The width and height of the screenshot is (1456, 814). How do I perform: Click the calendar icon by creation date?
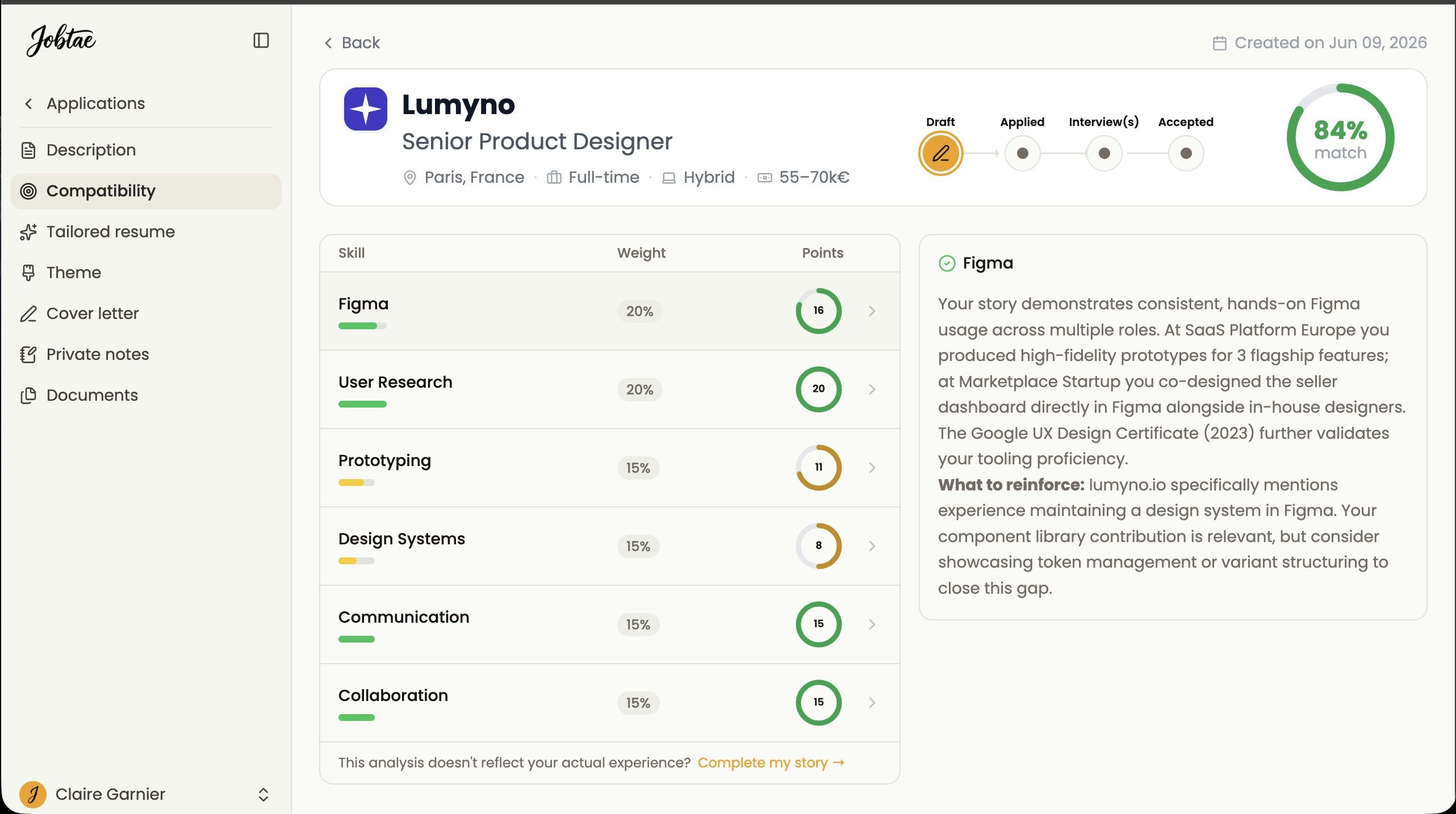tap(1219, 43)
